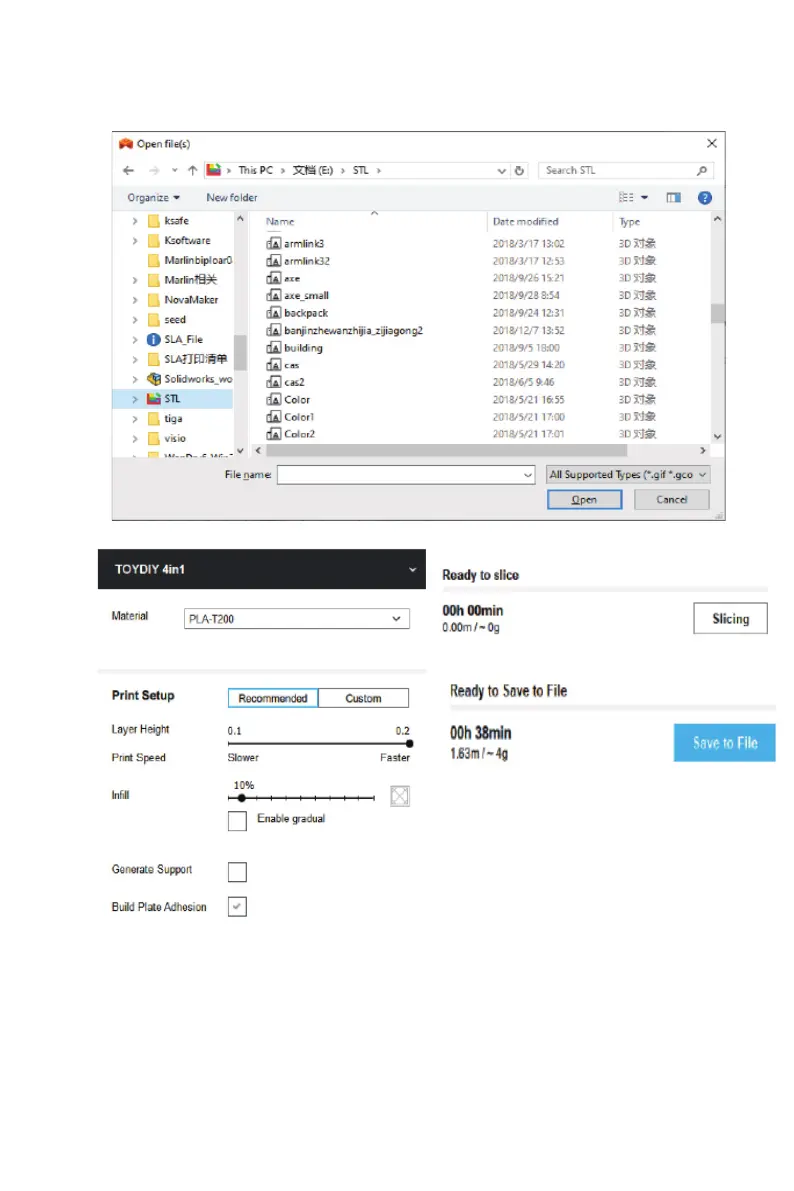794x1191 pixels.
Task: Click the armlink32 file icon
Action: (274, 261)
